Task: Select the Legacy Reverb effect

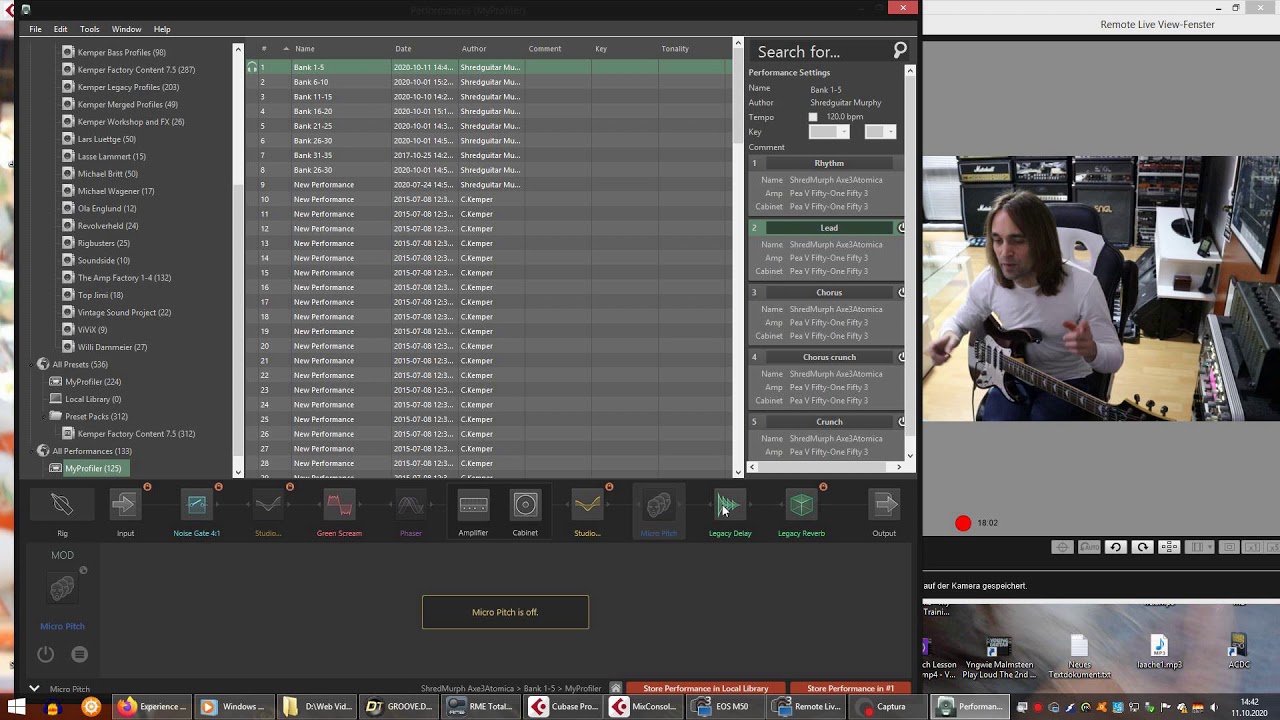Action: tap(801, 506)
